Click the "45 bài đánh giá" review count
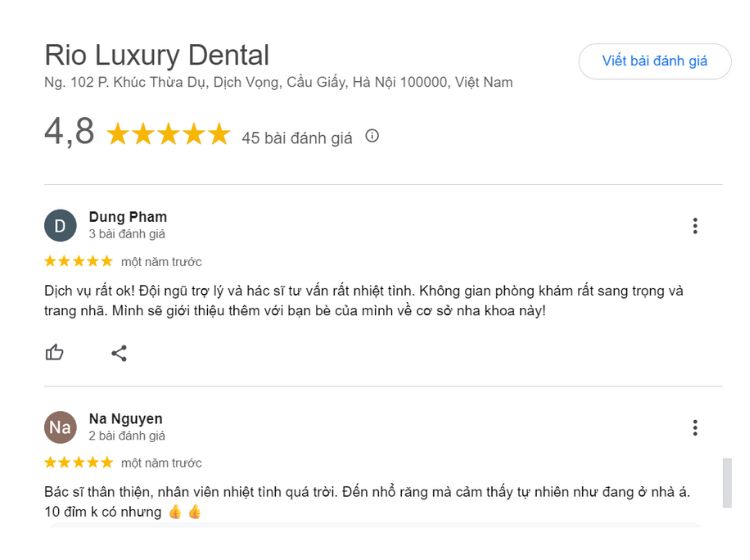Image resolution: width=750 pixels, height=560 pixels. (297, 138)
